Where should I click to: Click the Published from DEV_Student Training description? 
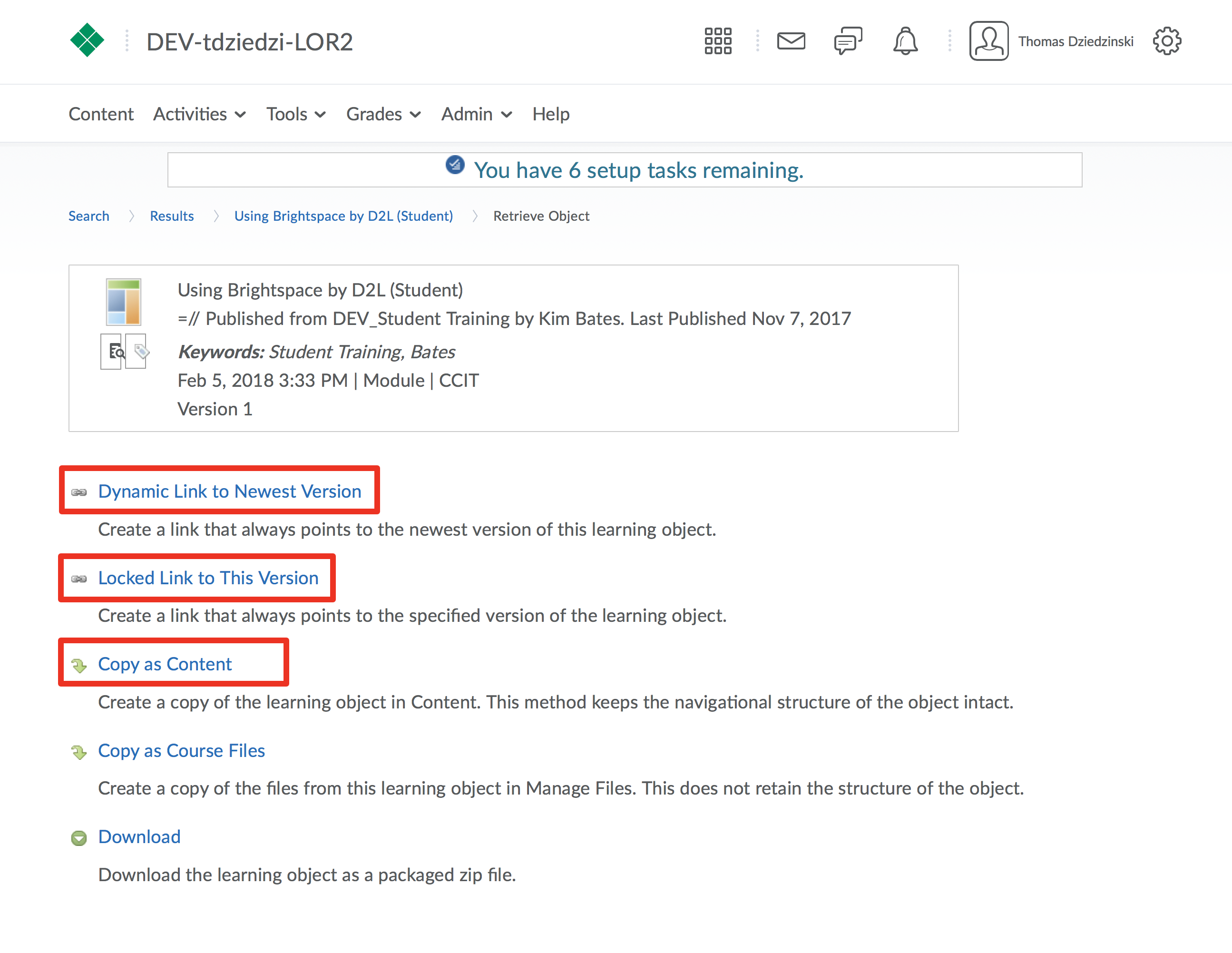[514, 318]
